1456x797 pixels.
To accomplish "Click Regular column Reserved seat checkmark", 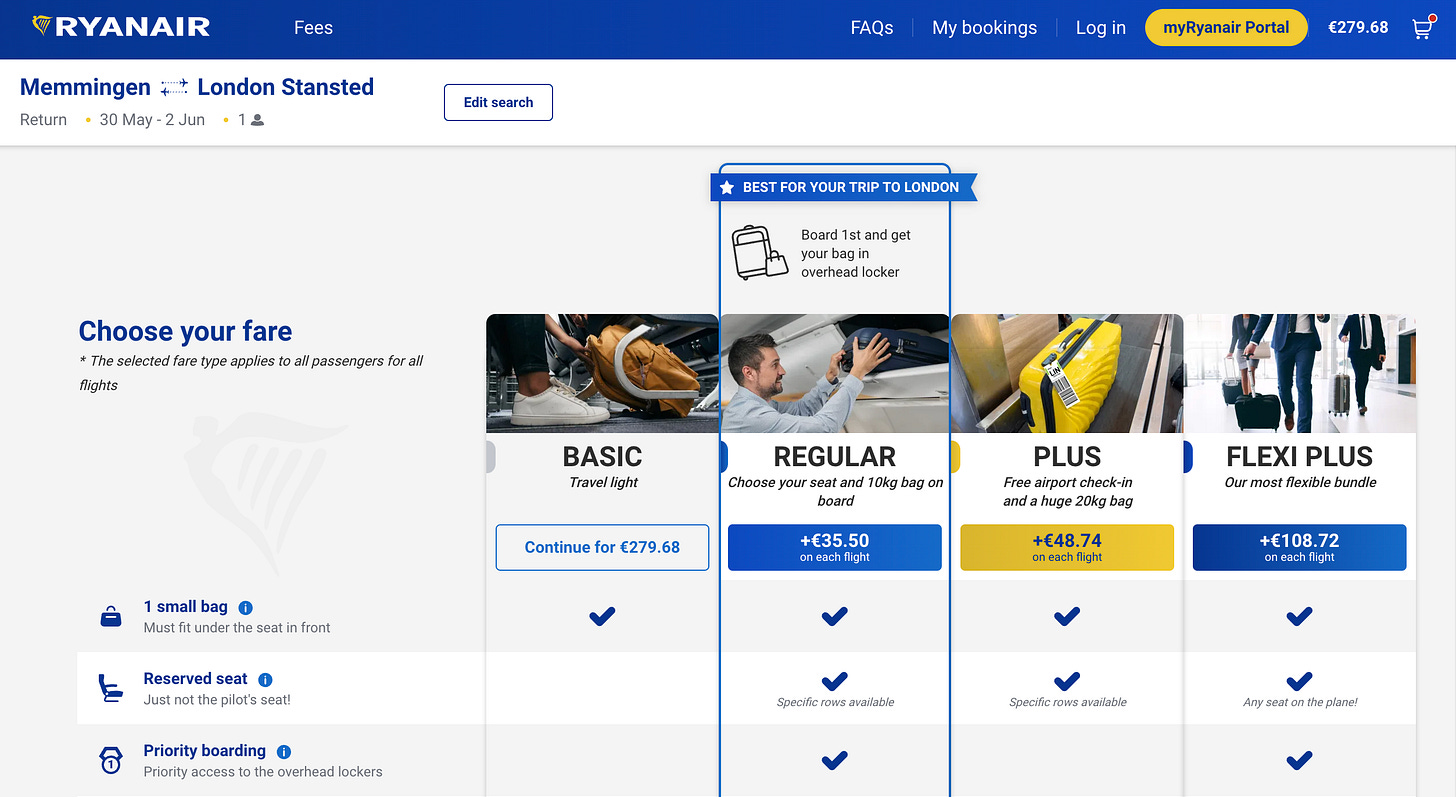I will tap(835, 682).
